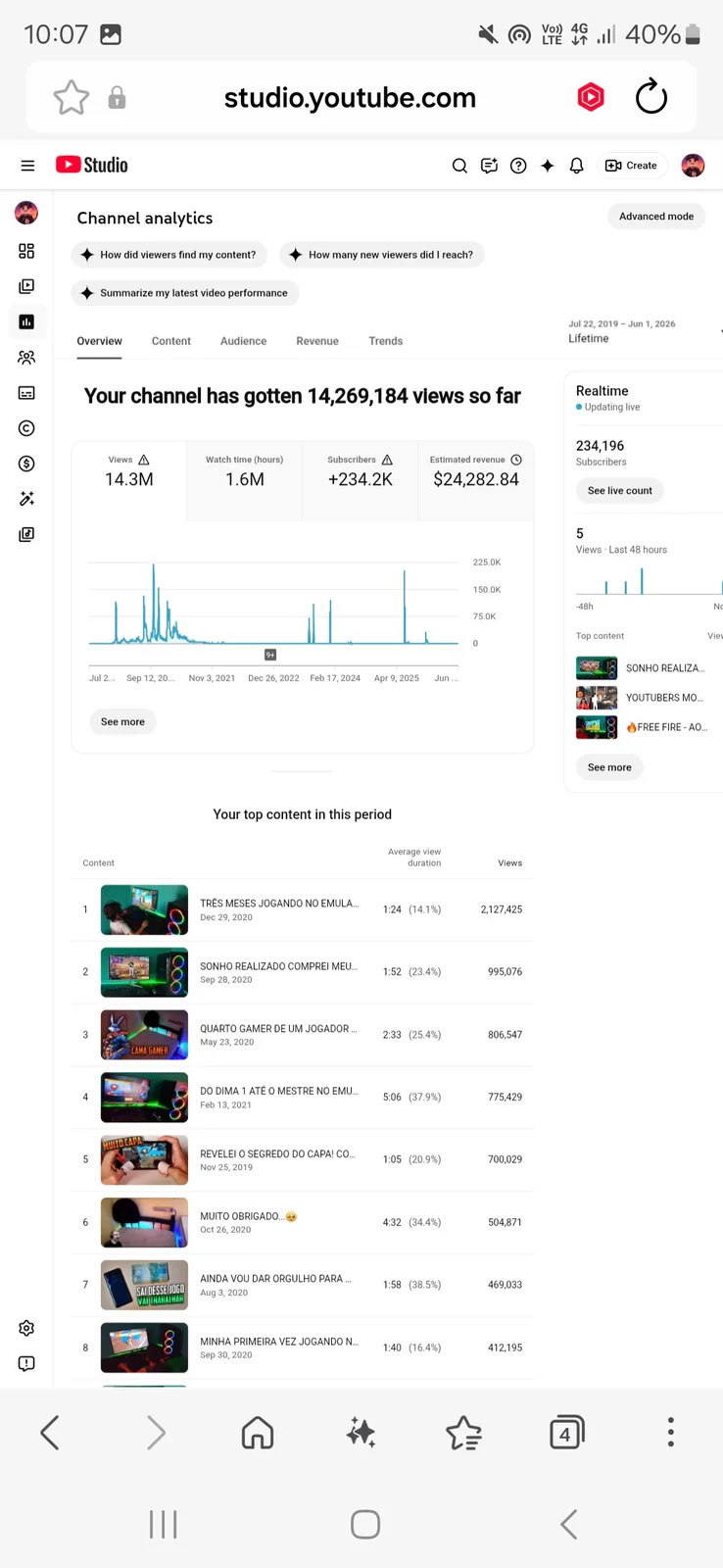Switch to the Trends tab
Screen dimensions: 723x1568
coord(386,341)
